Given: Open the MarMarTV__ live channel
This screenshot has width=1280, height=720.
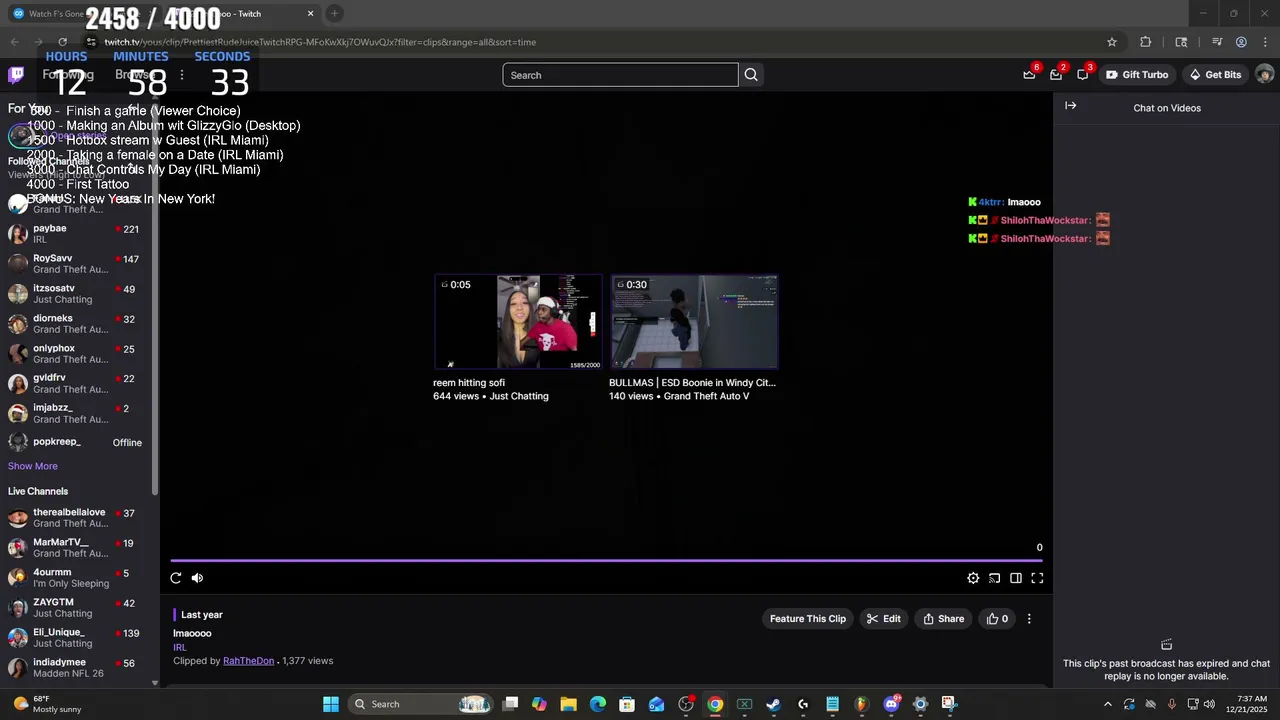Looking at the screenshot, I should (78, 548).
